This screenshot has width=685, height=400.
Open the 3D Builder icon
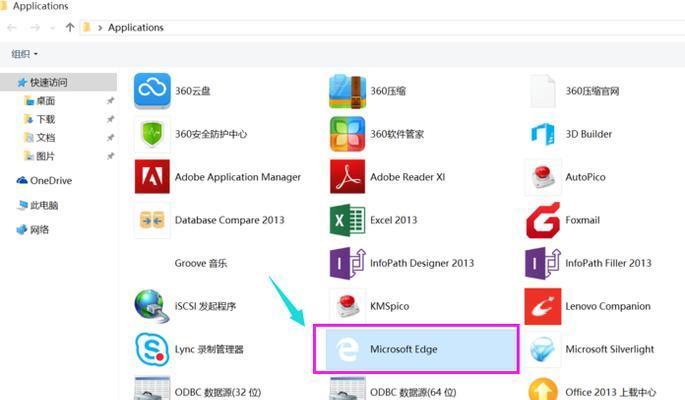pos(543,134)
